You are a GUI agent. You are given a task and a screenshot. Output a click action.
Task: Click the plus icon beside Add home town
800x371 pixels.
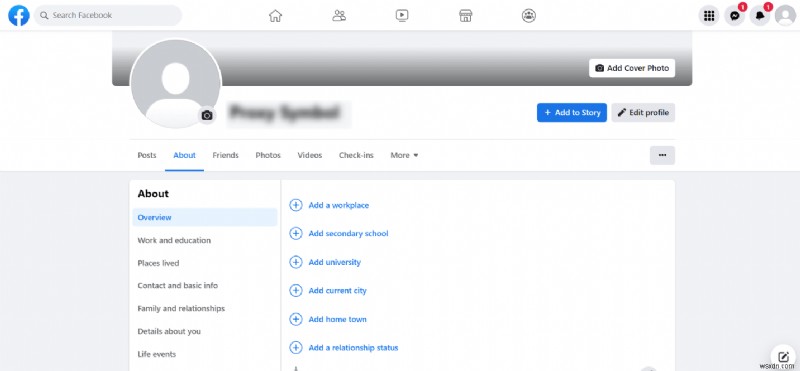pyautogui.click(x=296, y=319)
